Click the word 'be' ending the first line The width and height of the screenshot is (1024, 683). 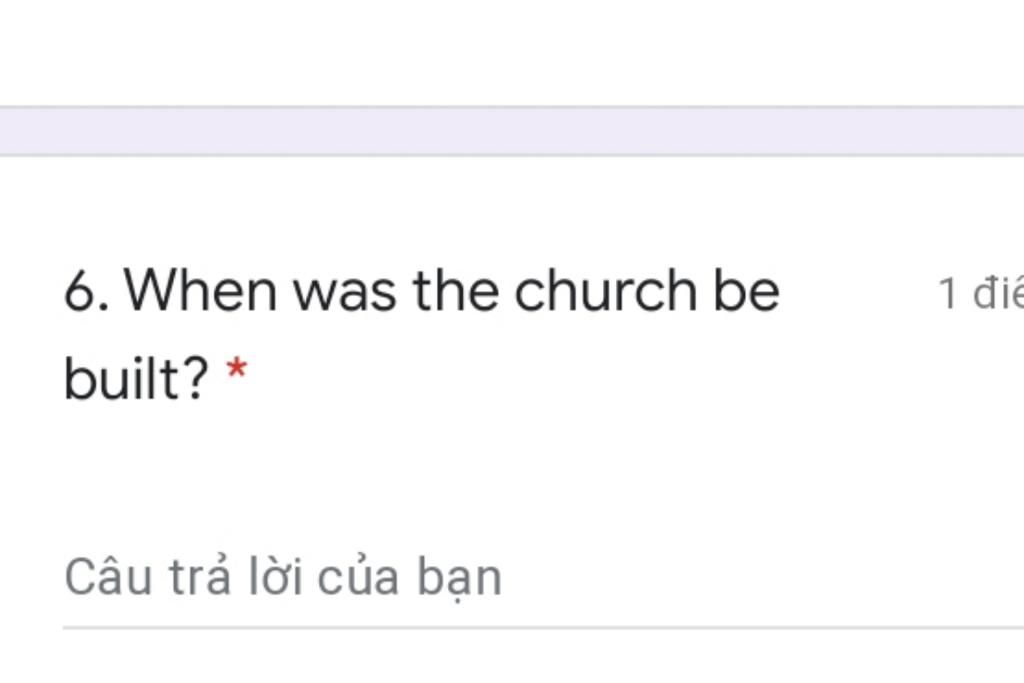point(746,291)
